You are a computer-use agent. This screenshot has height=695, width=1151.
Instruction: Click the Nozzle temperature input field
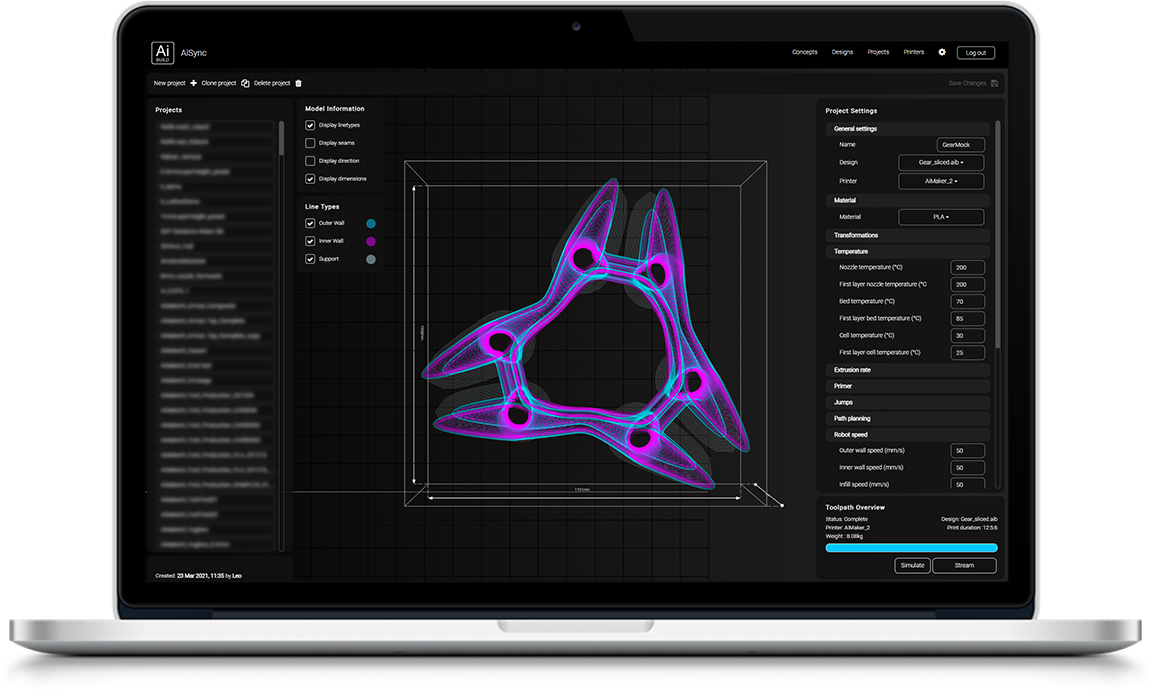[967, 268]
